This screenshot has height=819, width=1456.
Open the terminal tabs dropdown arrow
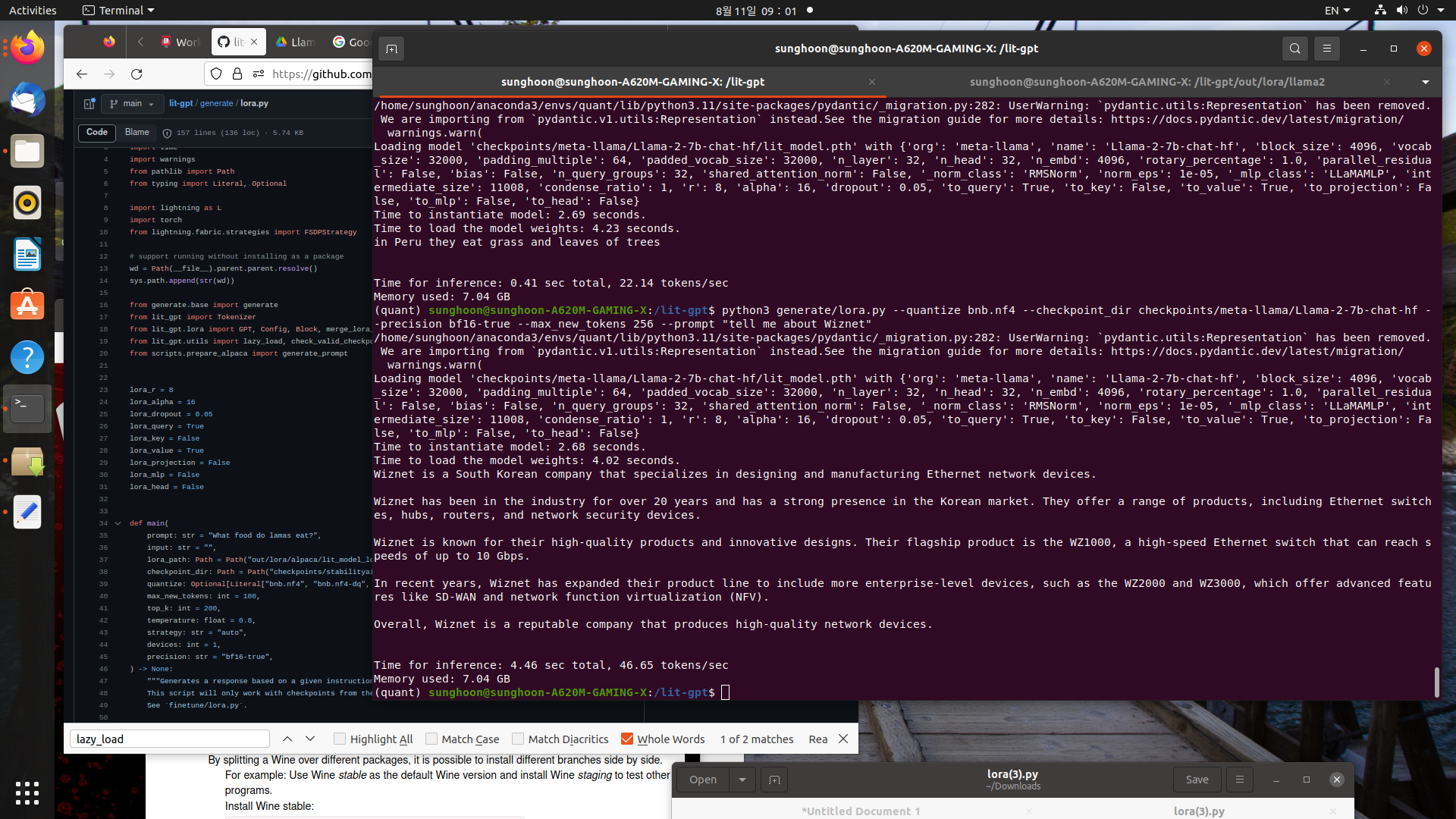click(x=1426, y=82)
